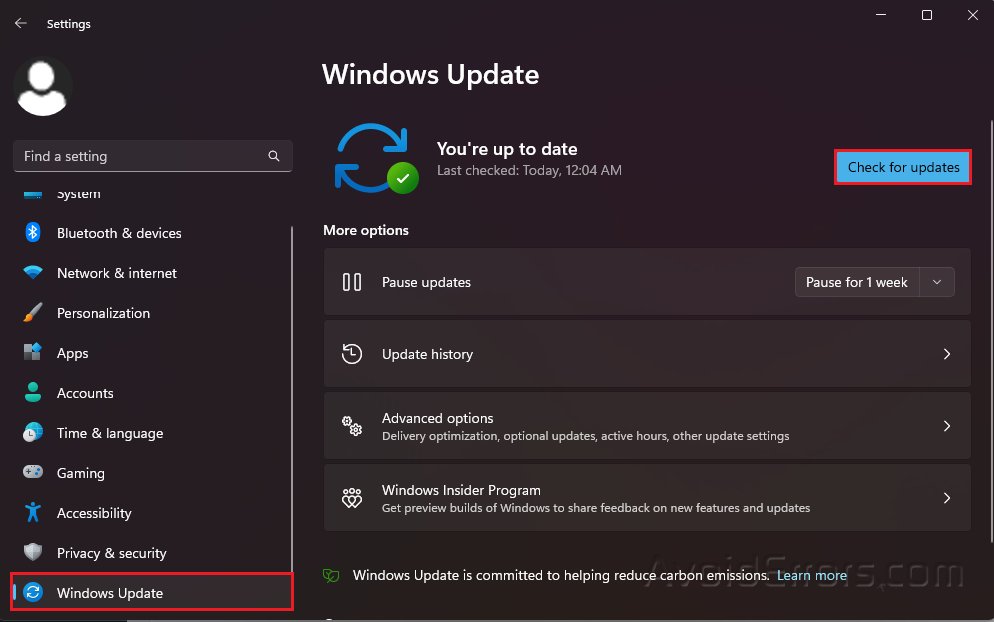
Task: Open Accounts settings section
Action: 85,393
